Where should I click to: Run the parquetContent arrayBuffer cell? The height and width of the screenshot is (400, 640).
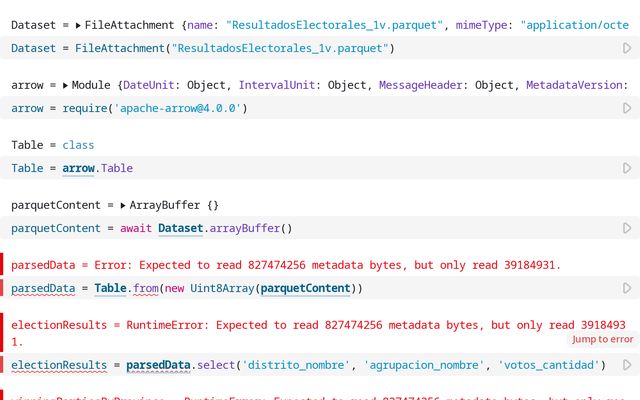pos(627,228)
